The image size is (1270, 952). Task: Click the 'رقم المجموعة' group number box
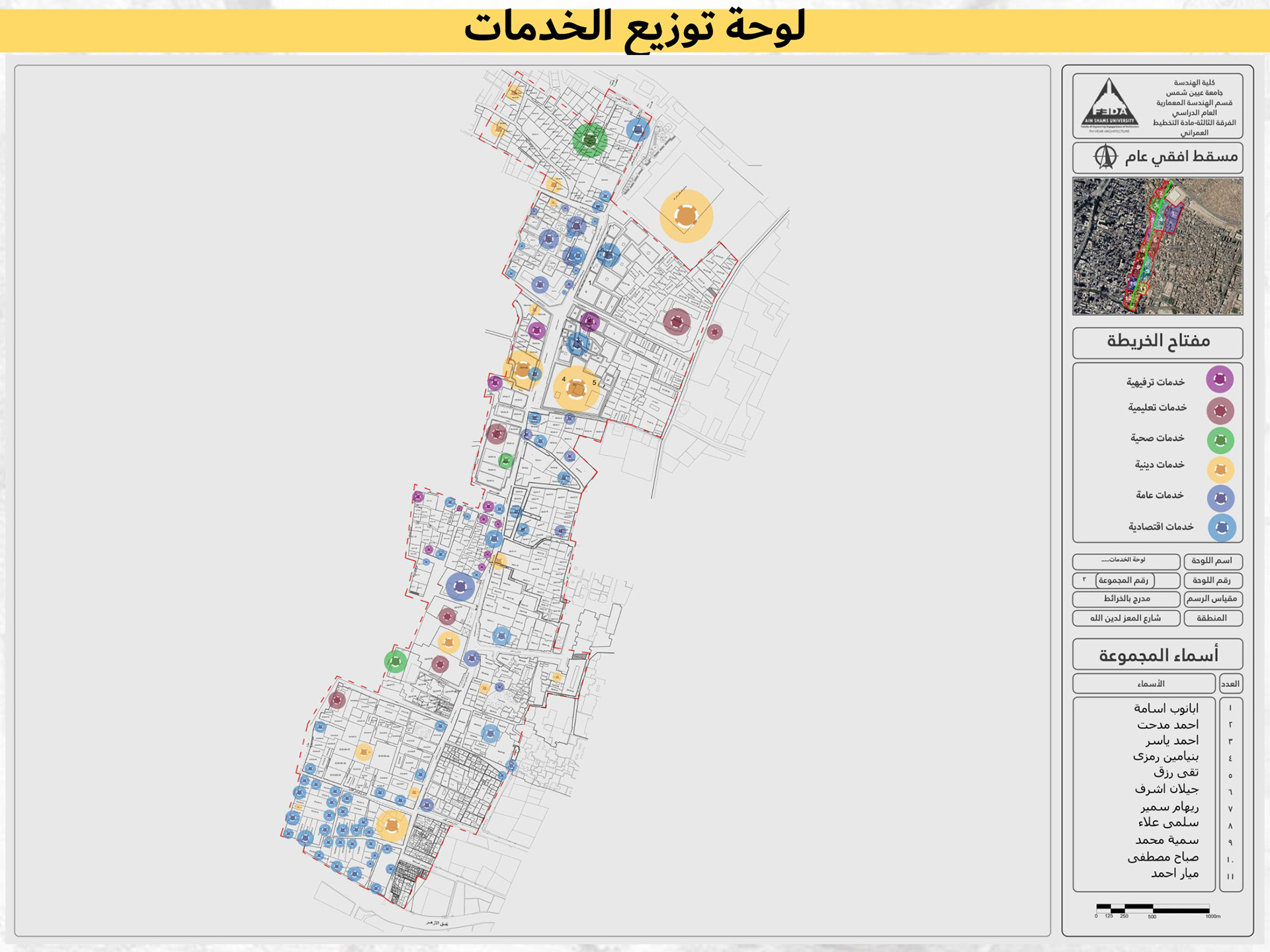tap(1124, 580)
